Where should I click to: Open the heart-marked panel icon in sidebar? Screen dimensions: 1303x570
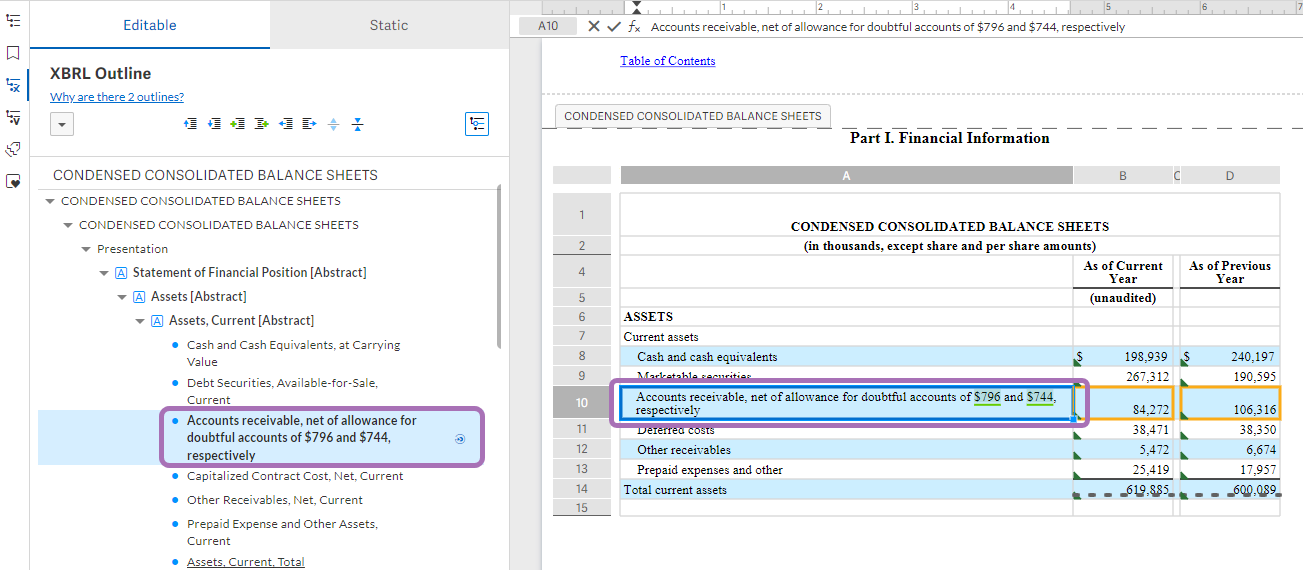tap(13, 181)
